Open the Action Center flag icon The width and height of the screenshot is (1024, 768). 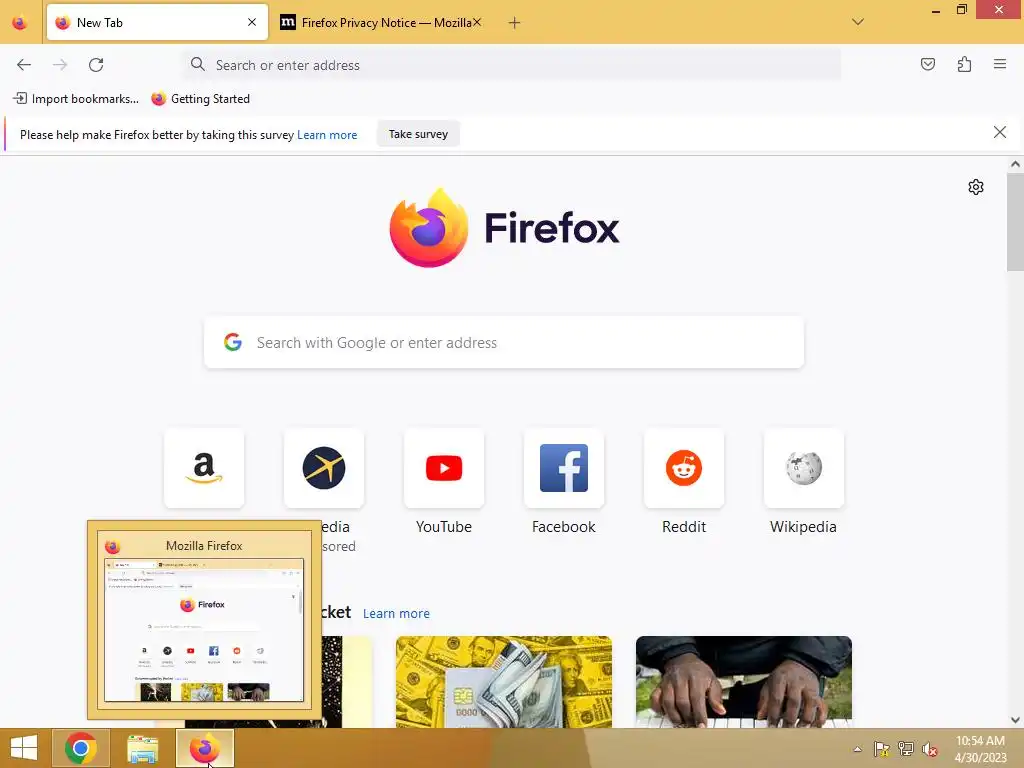(882, 749)
